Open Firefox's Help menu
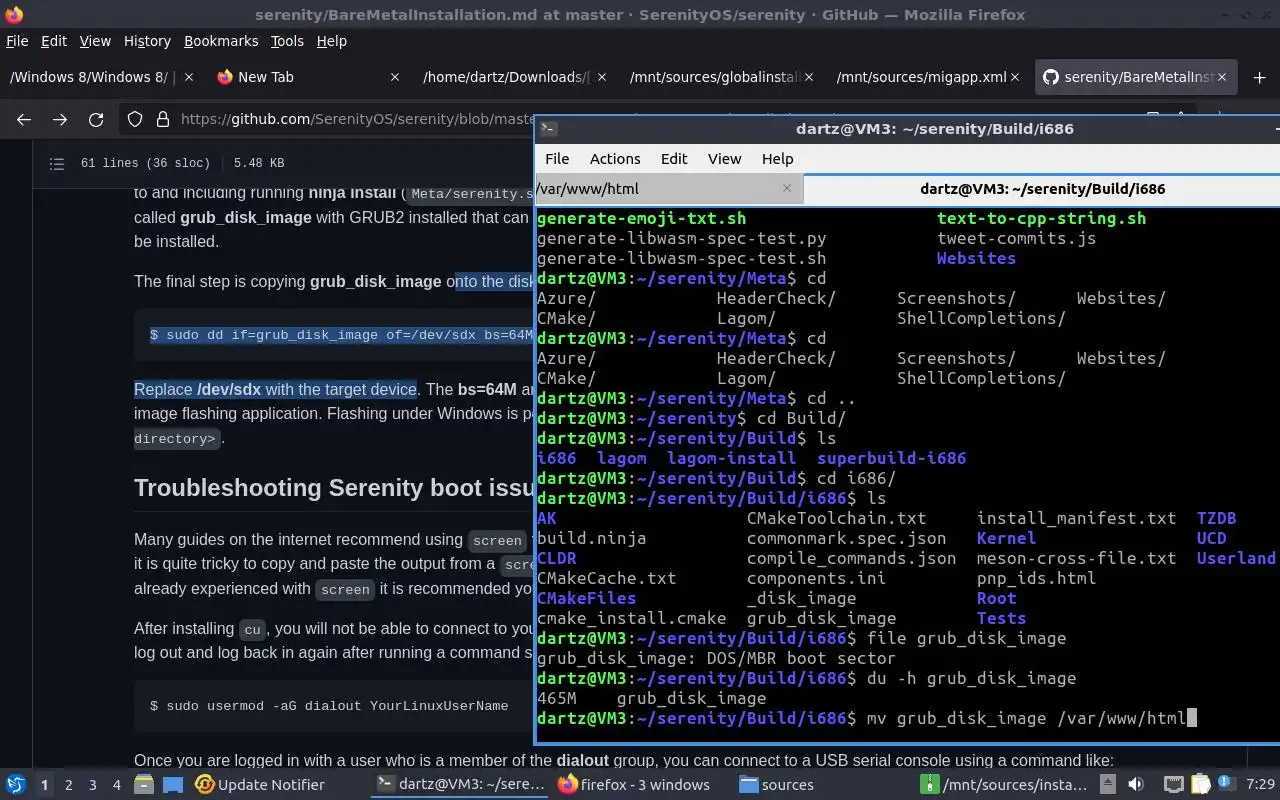 click(x=331, y=41)
